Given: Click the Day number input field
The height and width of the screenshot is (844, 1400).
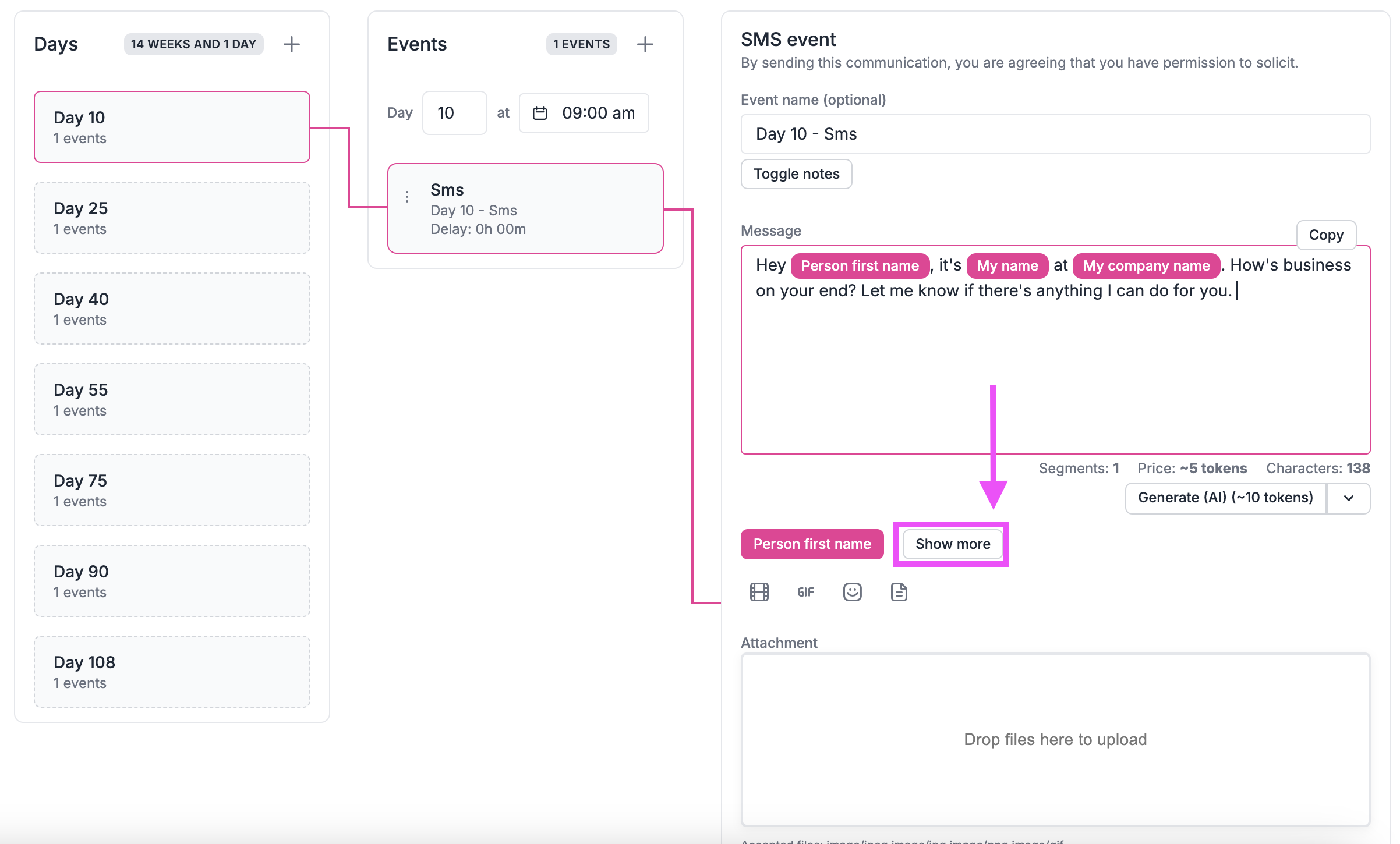Looking at the screenshot, I should 454,113.
